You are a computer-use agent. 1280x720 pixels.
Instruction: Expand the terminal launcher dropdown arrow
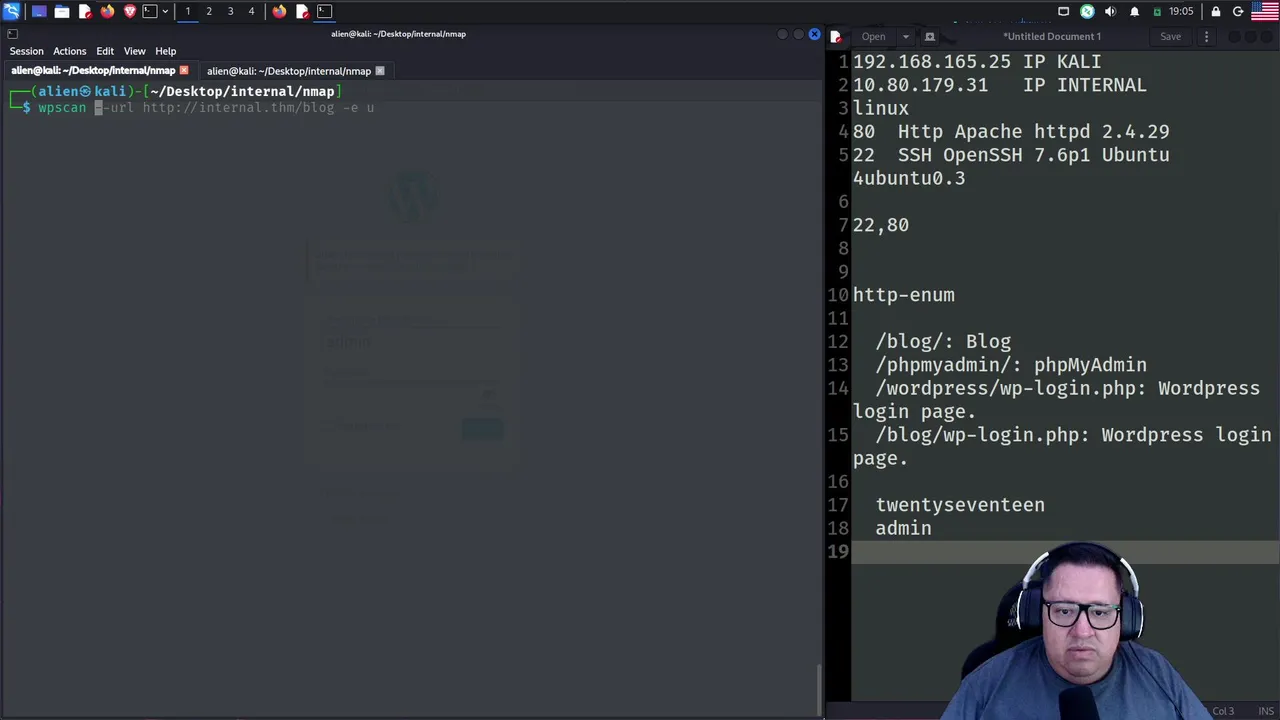click(165, 11)
